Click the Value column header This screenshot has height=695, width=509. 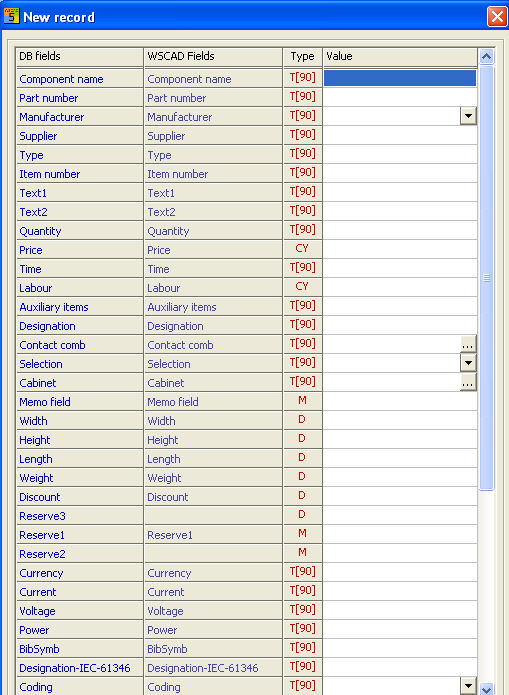[x=400, y=57]
